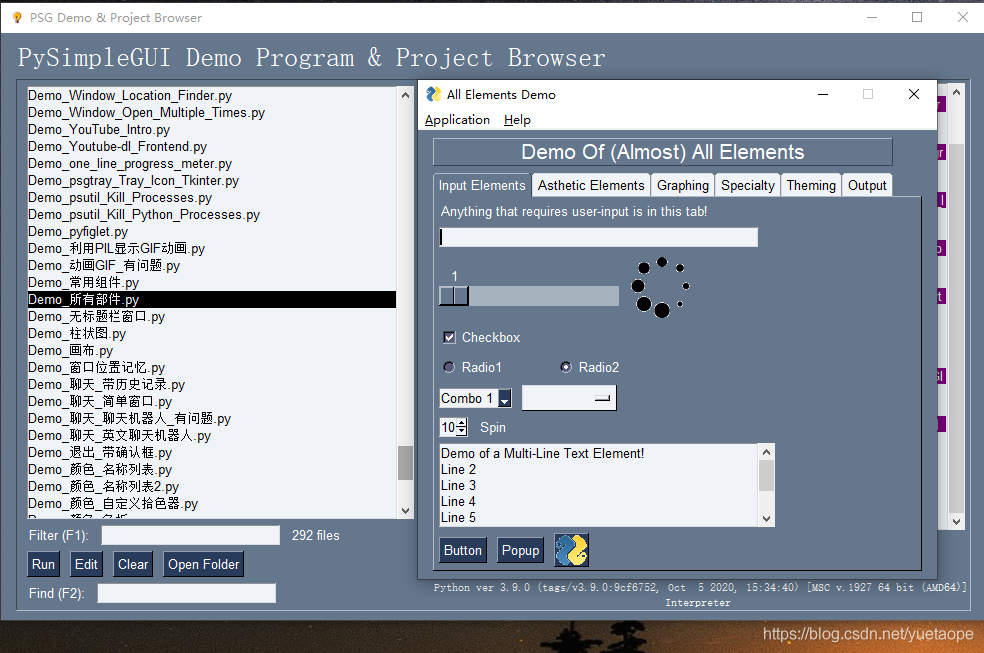Open the blank option menu dropdown
Screen dimensions: 984x653
click(x=569, y=398)
